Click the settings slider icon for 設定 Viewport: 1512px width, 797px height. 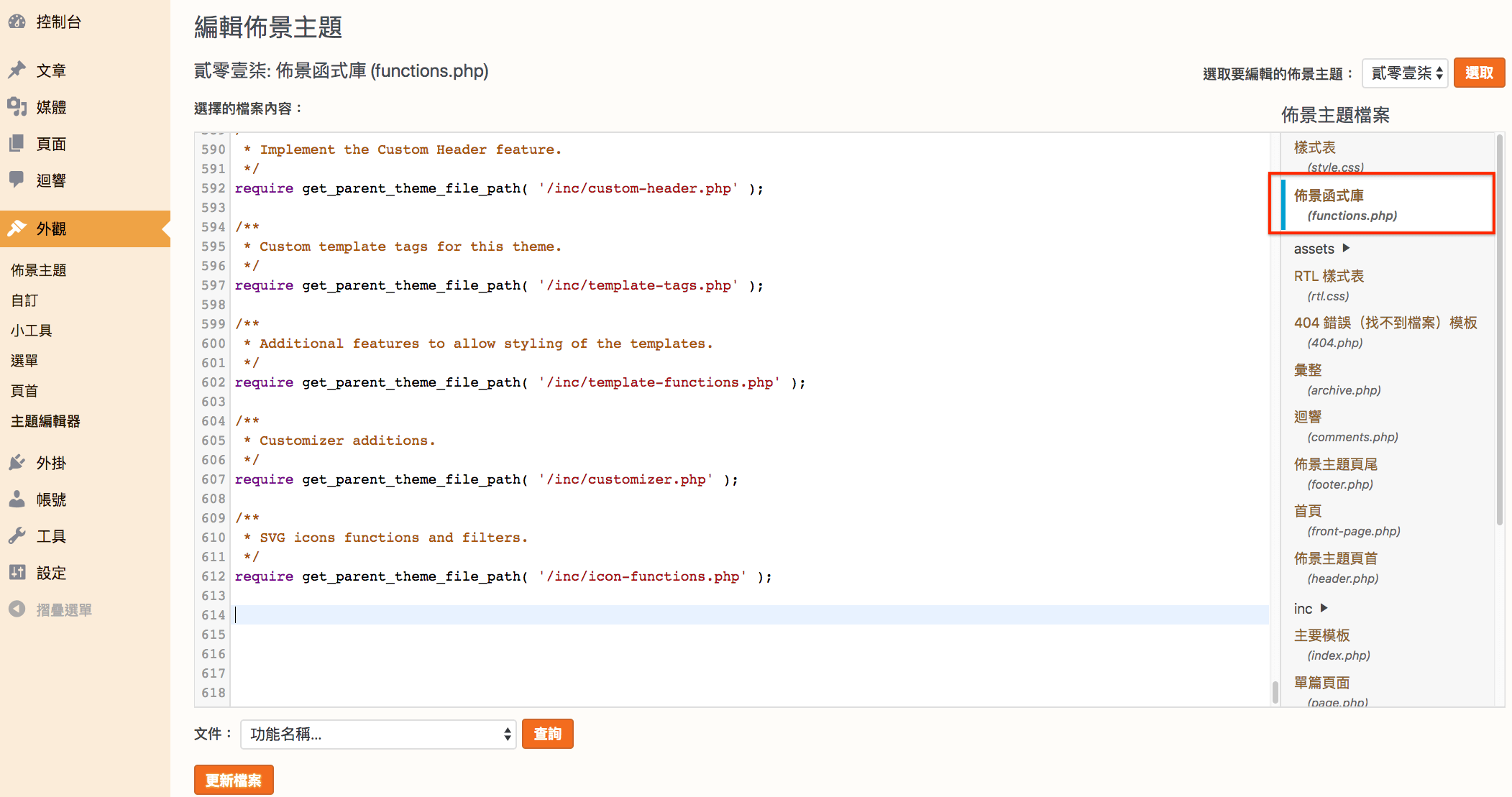17,573
